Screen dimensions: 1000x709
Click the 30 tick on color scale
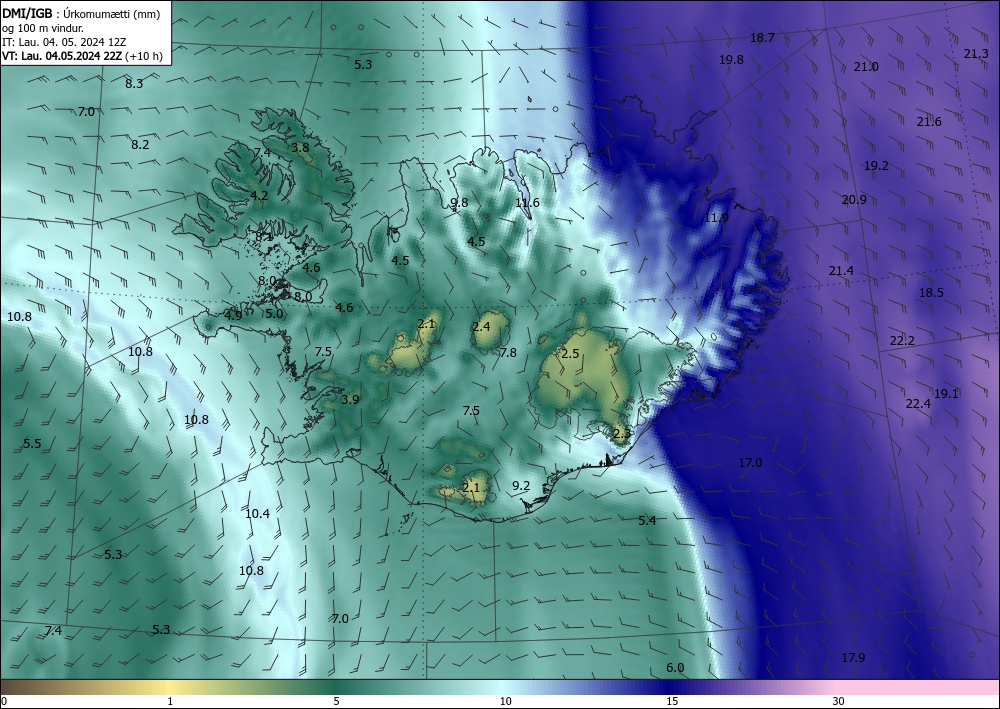(839, 701)
